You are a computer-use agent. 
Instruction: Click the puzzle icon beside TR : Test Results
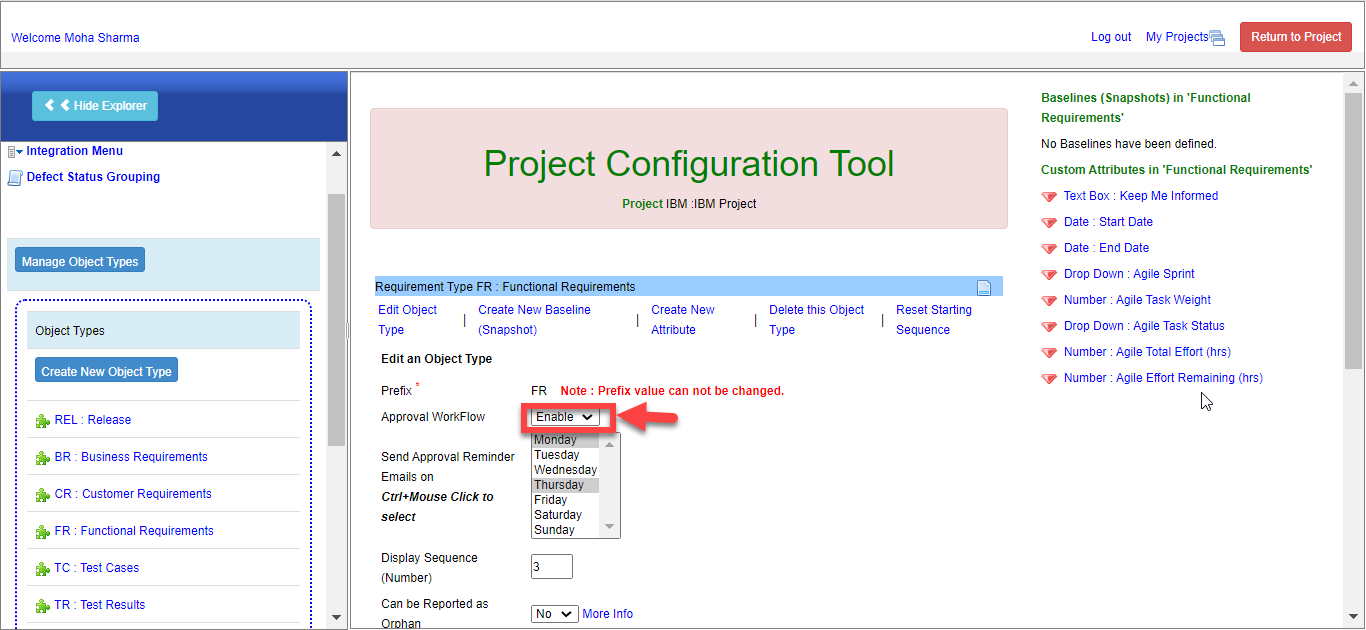42,606
